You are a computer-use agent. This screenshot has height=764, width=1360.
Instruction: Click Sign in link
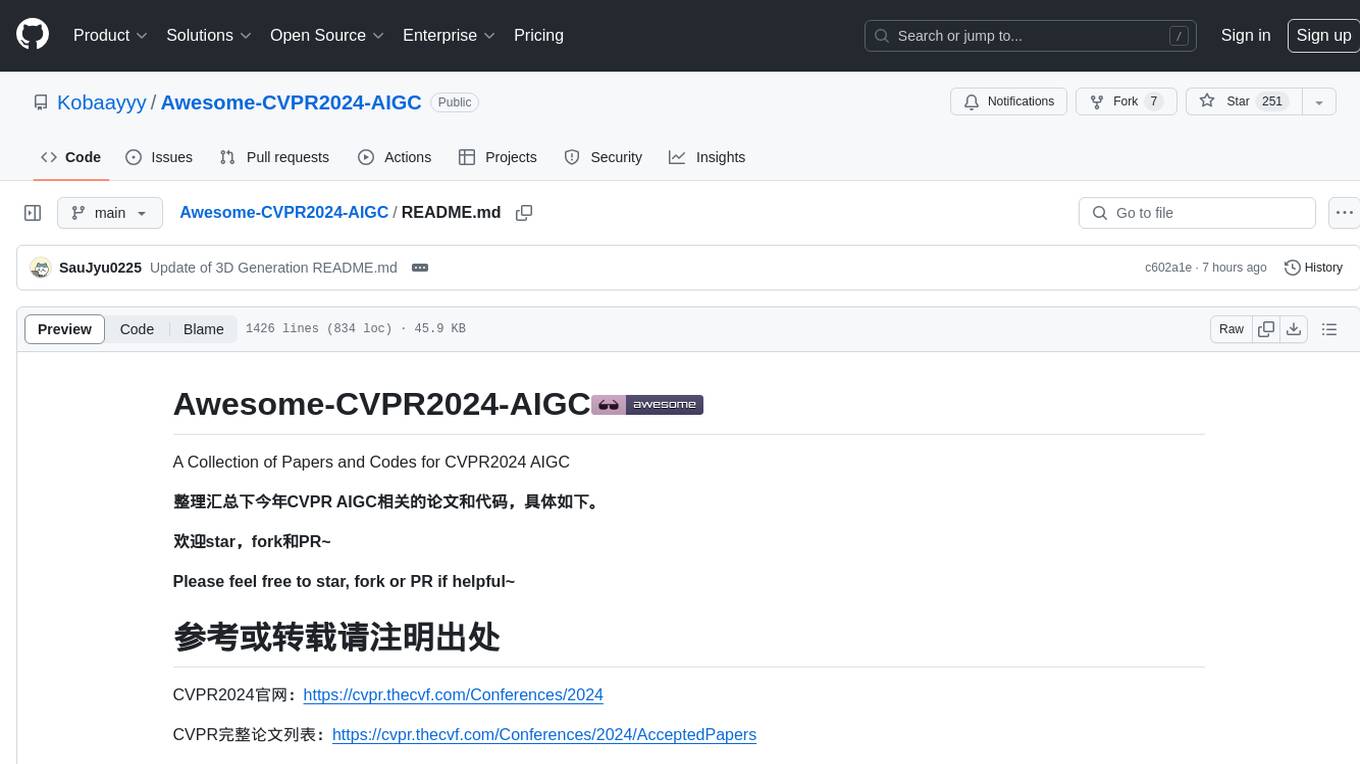pyautogui.click(x=1245, y=35)
